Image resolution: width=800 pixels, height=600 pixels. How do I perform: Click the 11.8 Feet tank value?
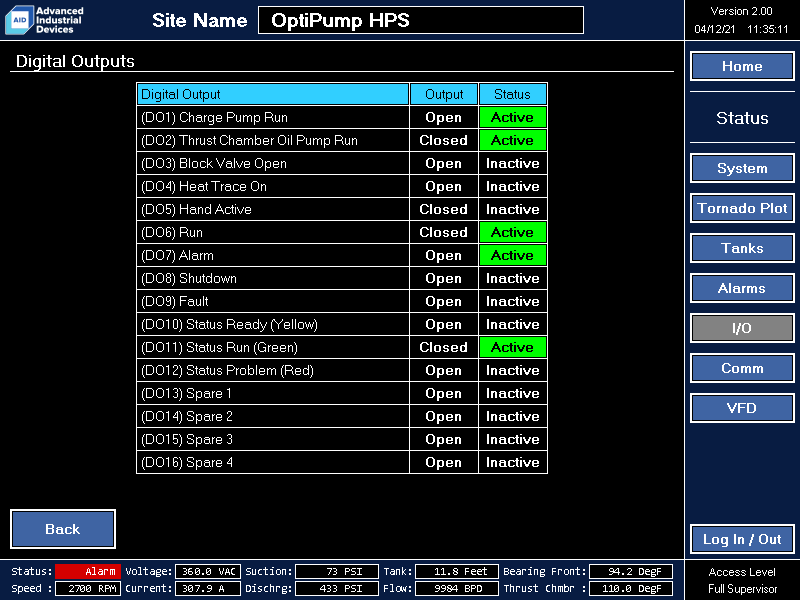[457, 571]
